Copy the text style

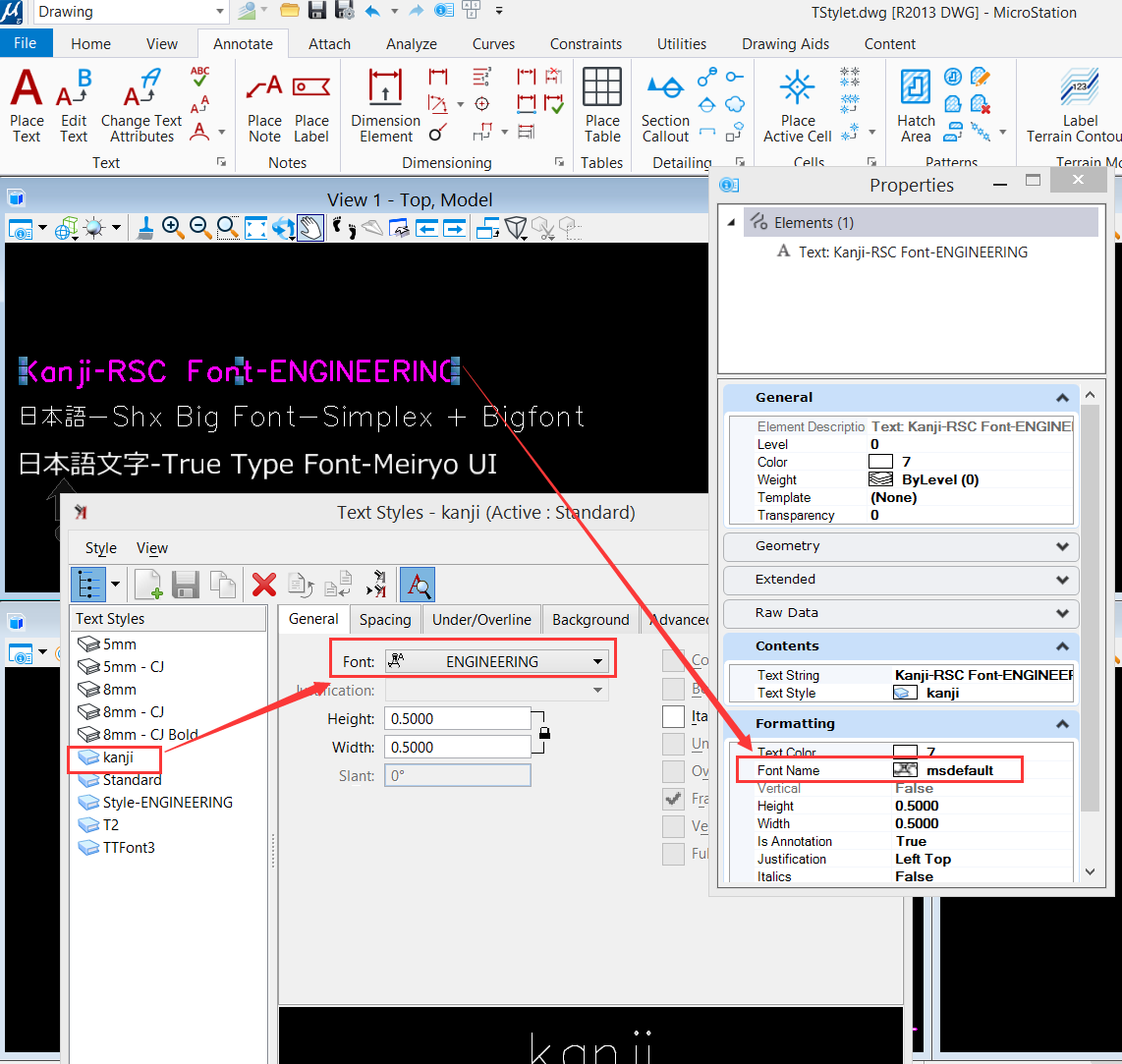(x=223, y=585)
